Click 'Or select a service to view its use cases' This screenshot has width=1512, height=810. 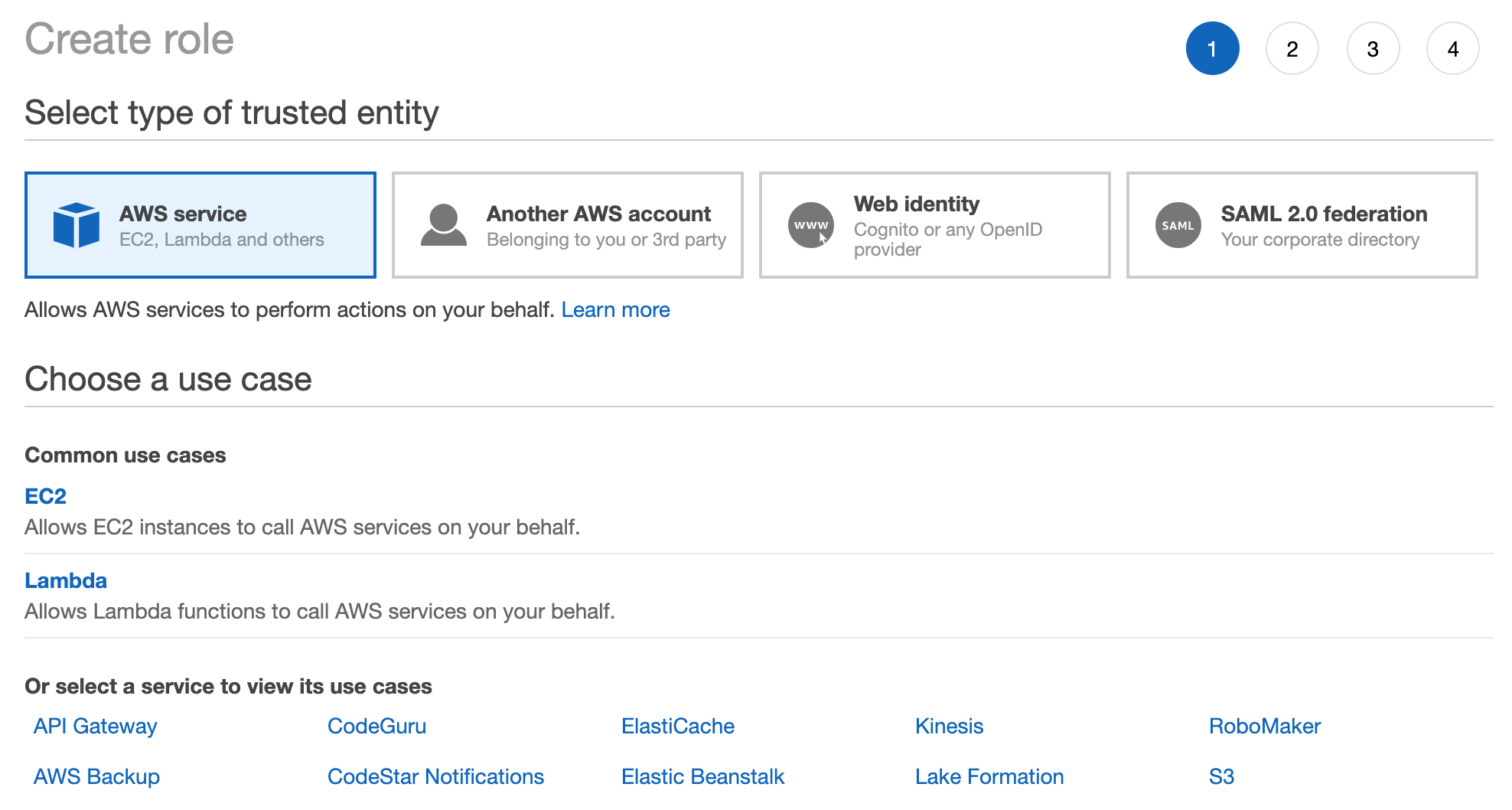coord(229,687)
